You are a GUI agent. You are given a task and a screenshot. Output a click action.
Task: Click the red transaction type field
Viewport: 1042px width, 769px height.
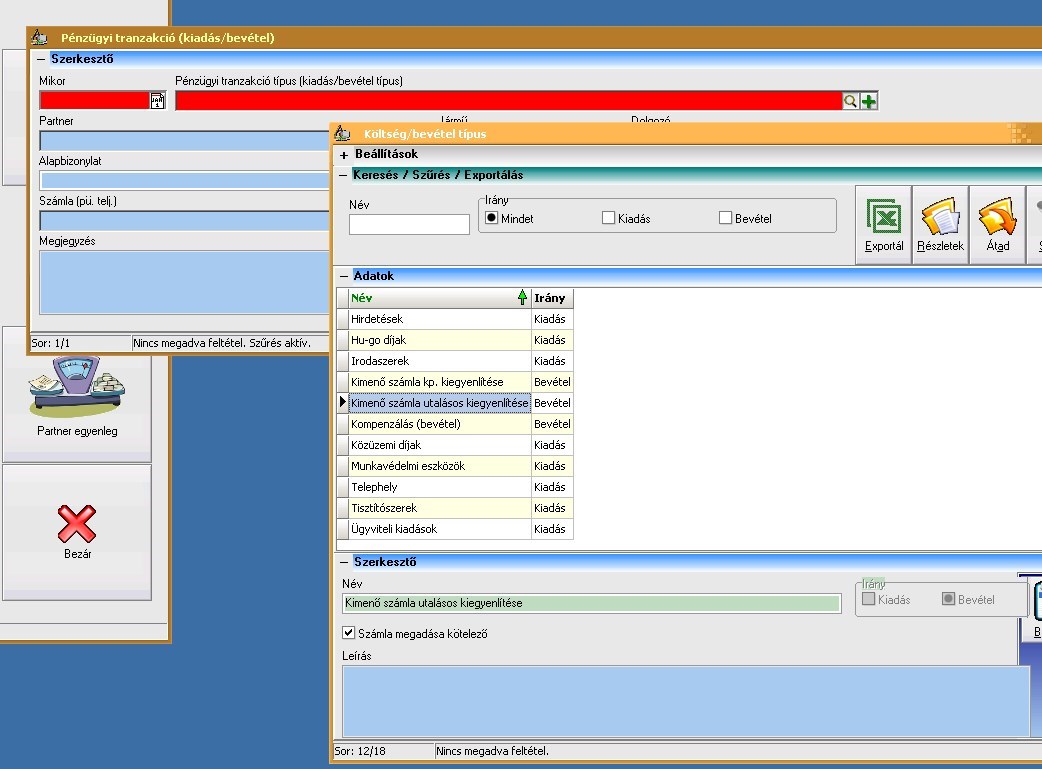508,101
